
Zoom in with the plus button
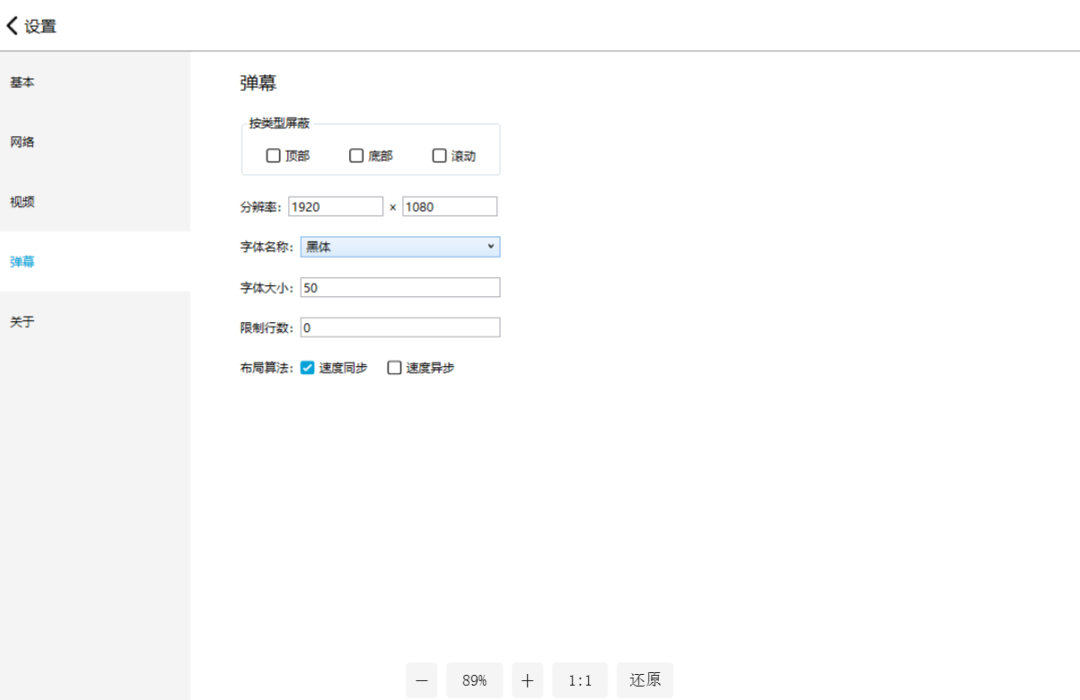click(528, 681)
